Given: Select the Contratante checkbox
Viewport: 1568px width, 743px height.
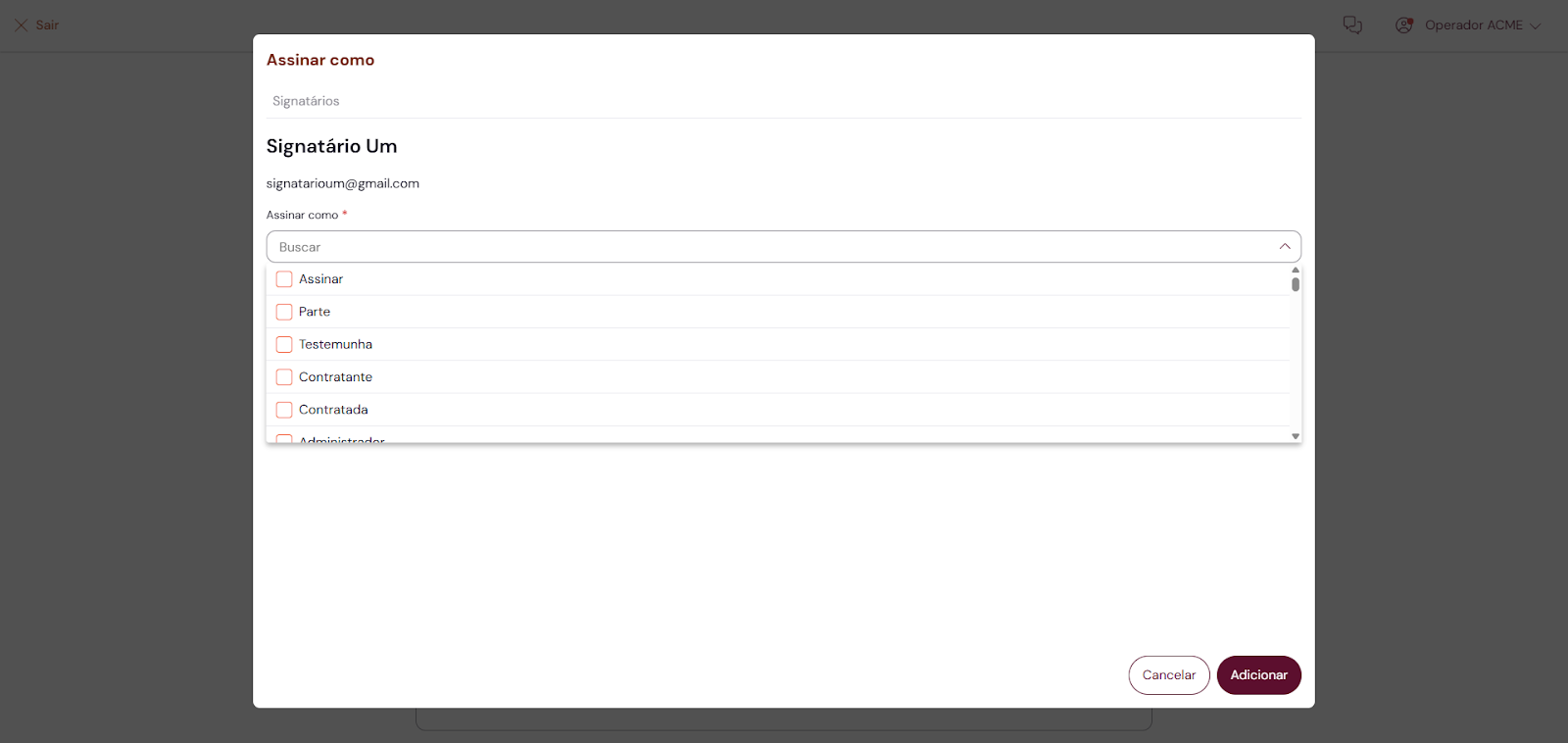Looking at the screenshot, I should pyautogui.click(x=284, y=377).
